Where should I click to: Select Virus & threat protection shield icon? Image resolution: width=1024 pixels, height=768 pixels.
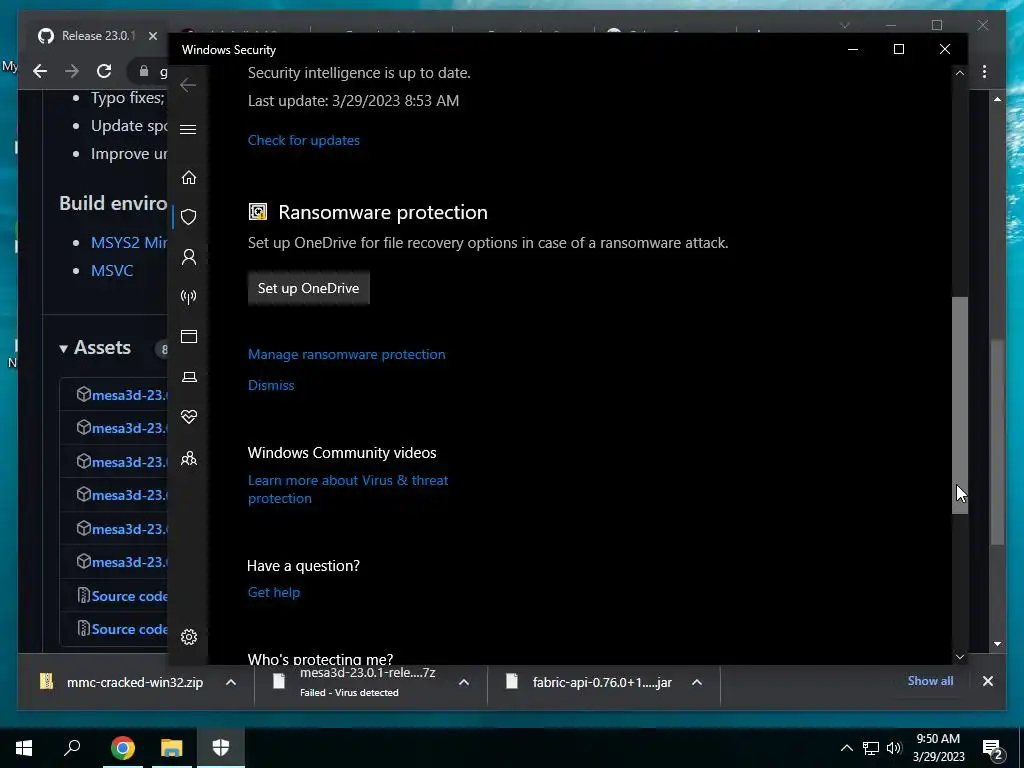point(189,217)
